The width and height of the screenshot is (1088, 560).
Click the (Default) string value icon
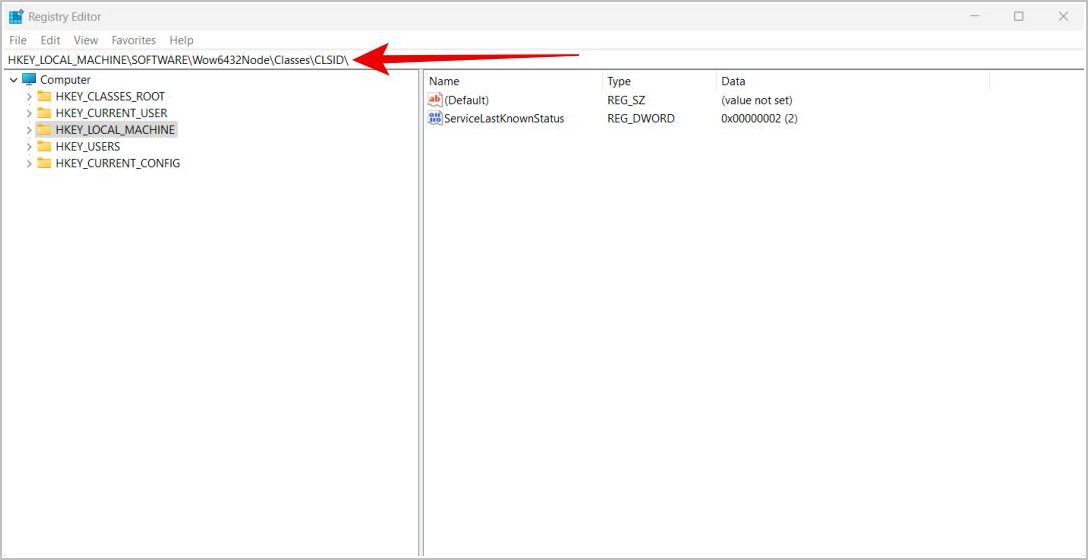click(435, 100)
